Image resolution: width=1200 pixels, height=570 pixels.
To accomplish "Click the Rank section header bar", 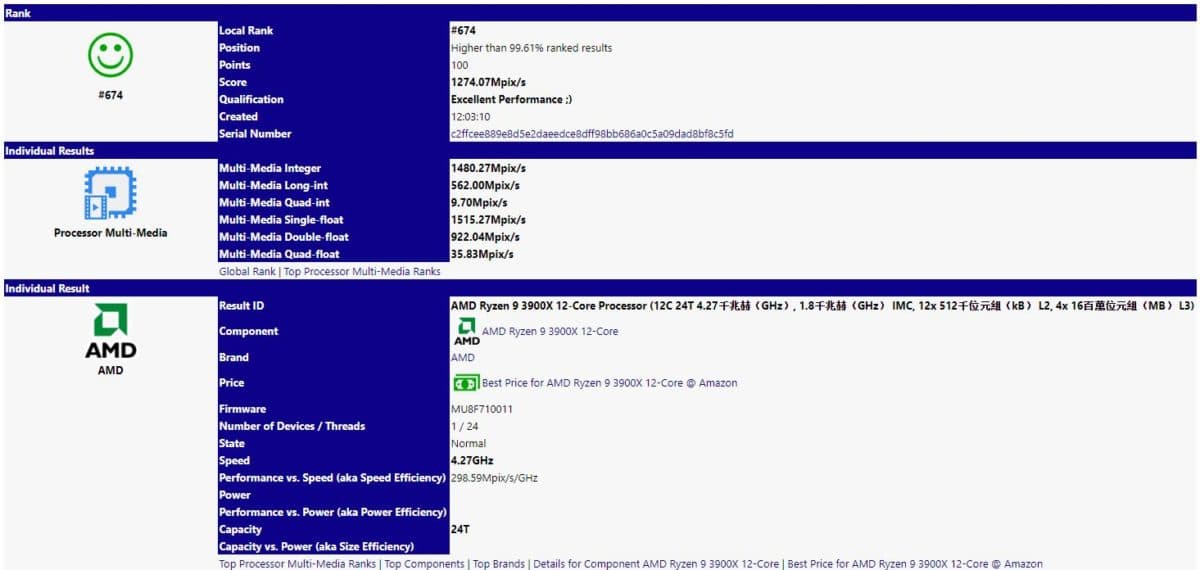I will click(600, 13).
